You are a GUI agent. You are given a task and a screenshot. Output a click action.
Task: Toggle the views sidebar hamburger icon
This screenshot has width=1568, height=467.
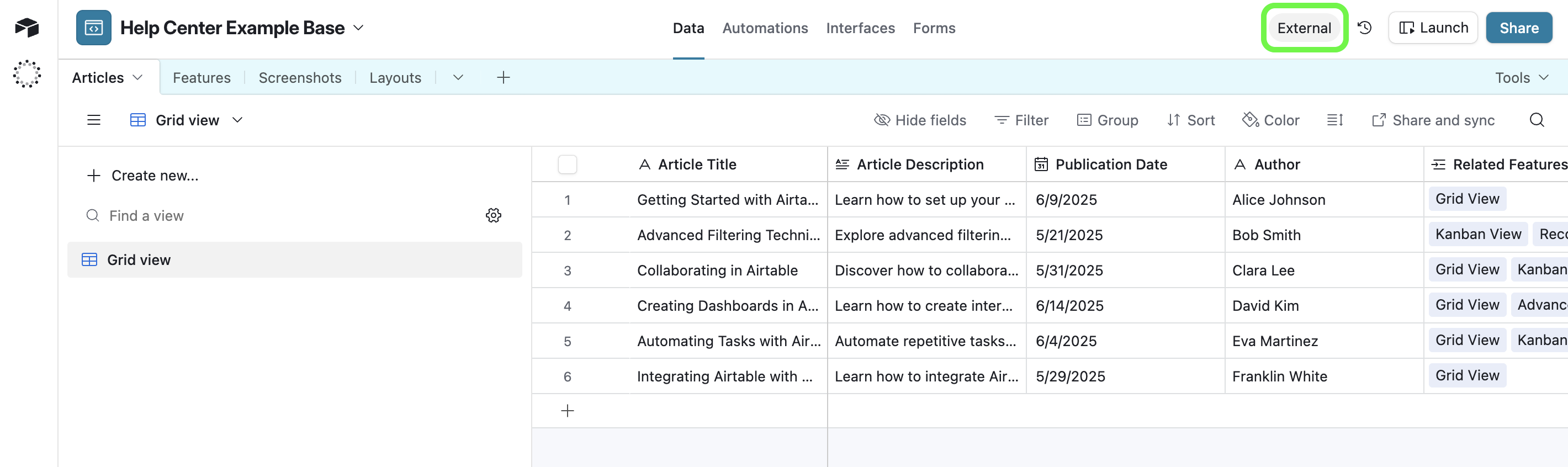tap(94, 120)
